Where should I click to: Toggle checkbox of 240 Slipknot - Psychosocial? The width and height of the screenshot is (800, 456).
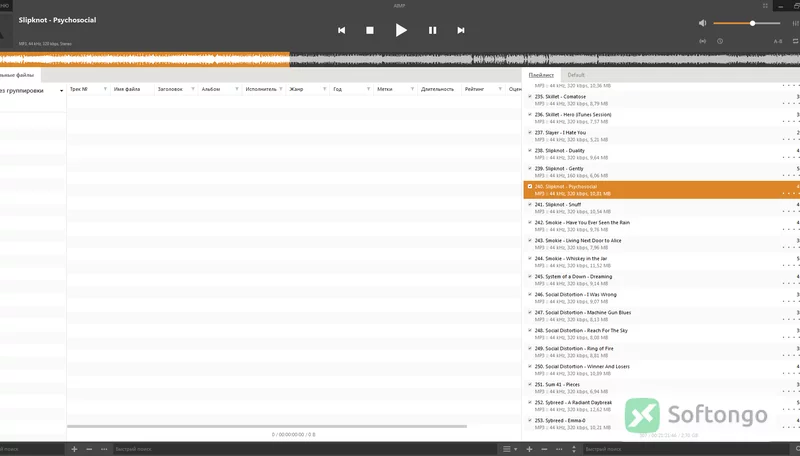pyautogui.click(x=530, y=187)
